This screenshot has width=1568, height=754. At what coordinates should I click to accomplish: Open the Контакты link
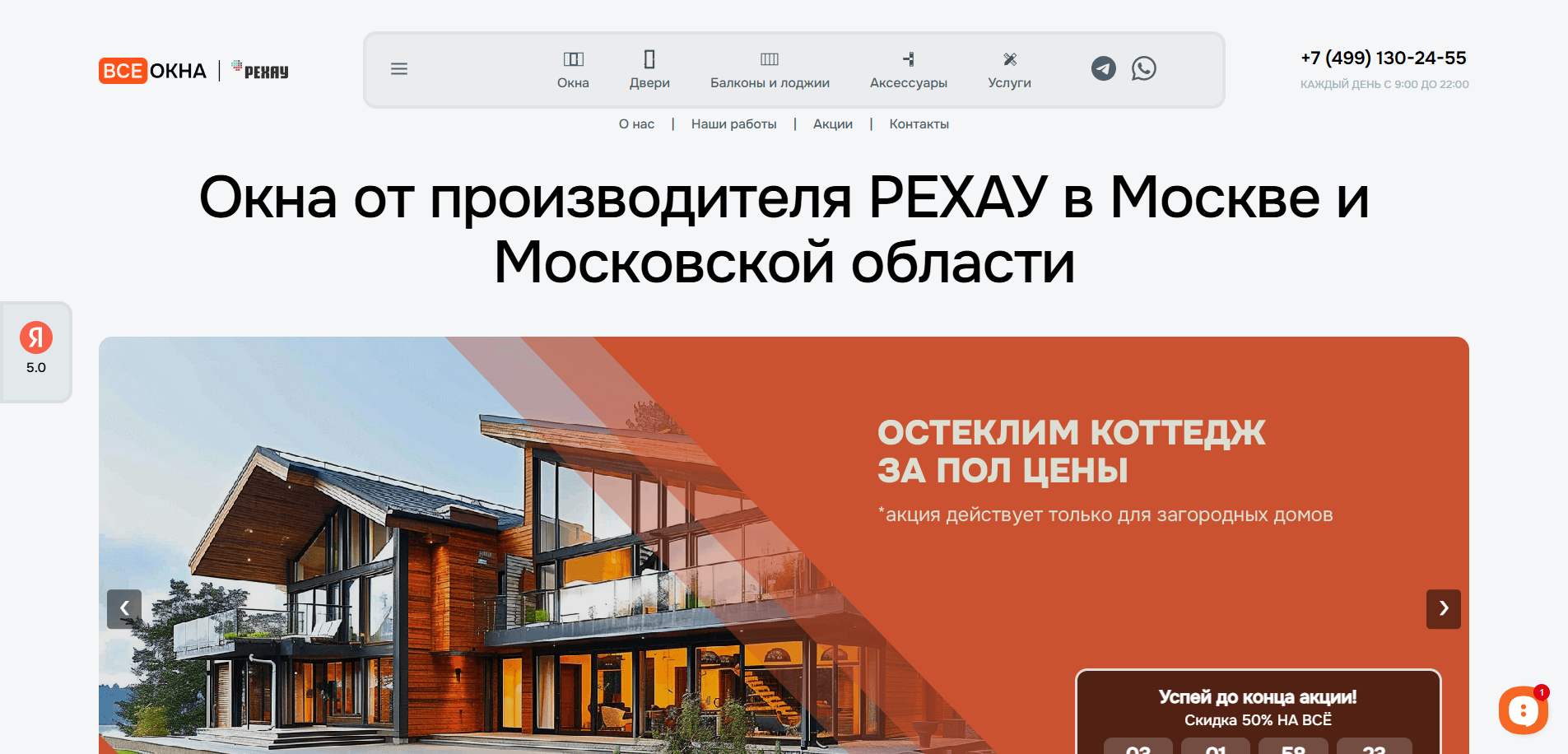click(x=919, y=124)
